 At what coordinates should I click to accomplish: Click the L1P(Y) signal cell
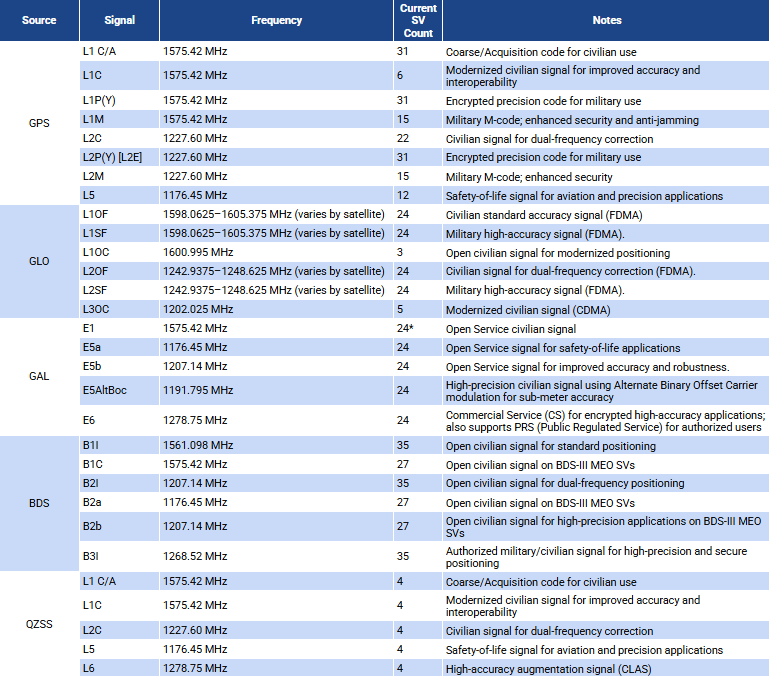click(x=119, y=100)
